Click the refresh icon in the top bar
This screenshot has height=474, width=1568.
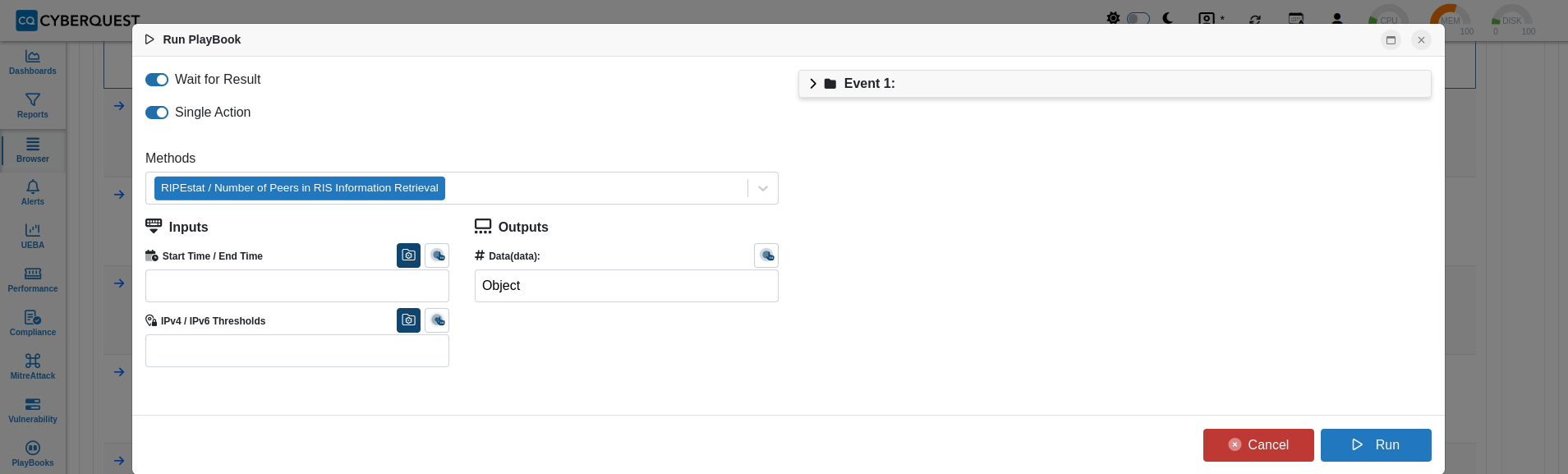coord(1255,19)
